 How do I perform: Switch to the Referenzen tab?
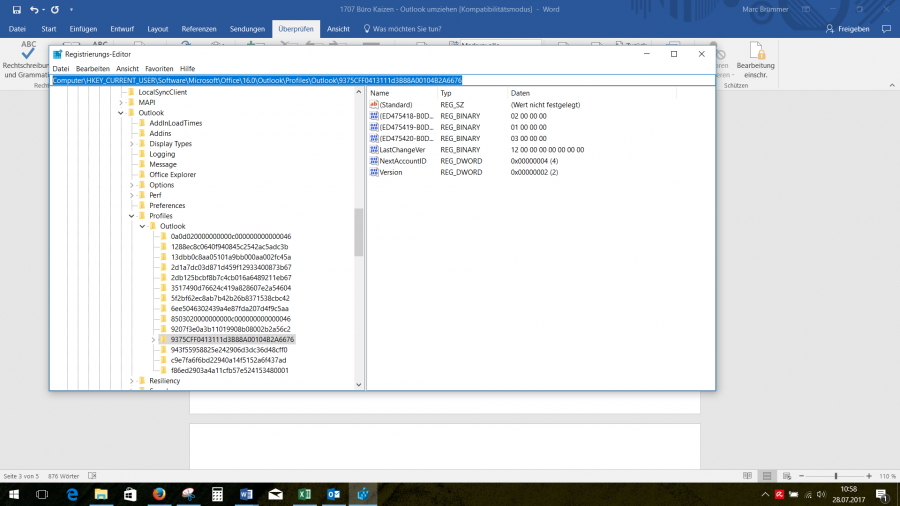coord(199,29)
